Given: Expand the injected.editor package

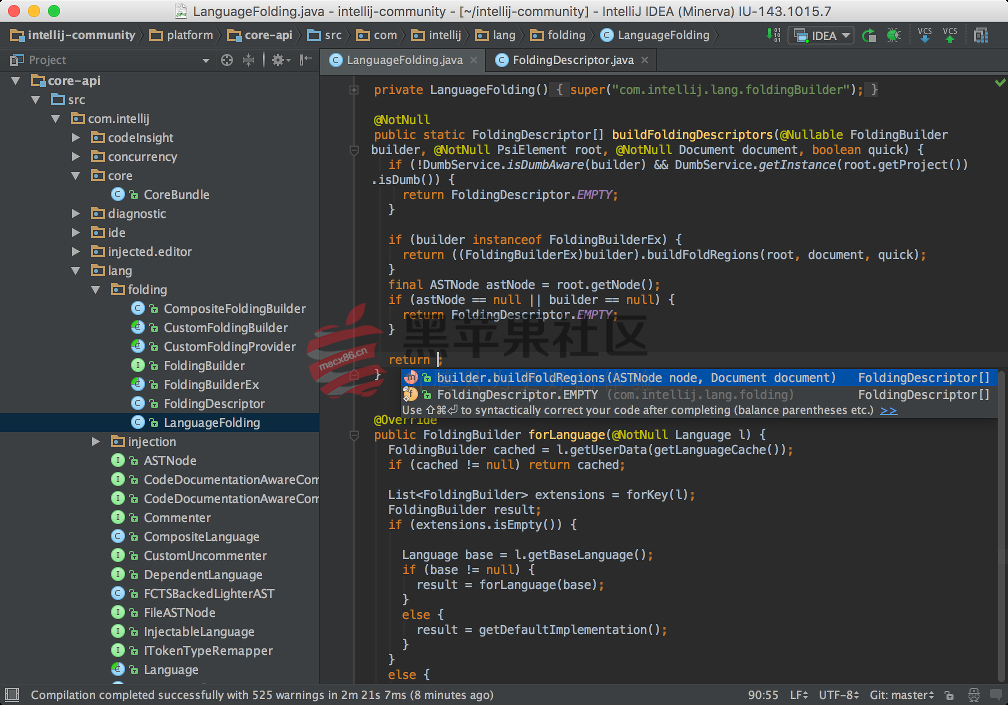Looking at the screenshot, I should (76, 251).
